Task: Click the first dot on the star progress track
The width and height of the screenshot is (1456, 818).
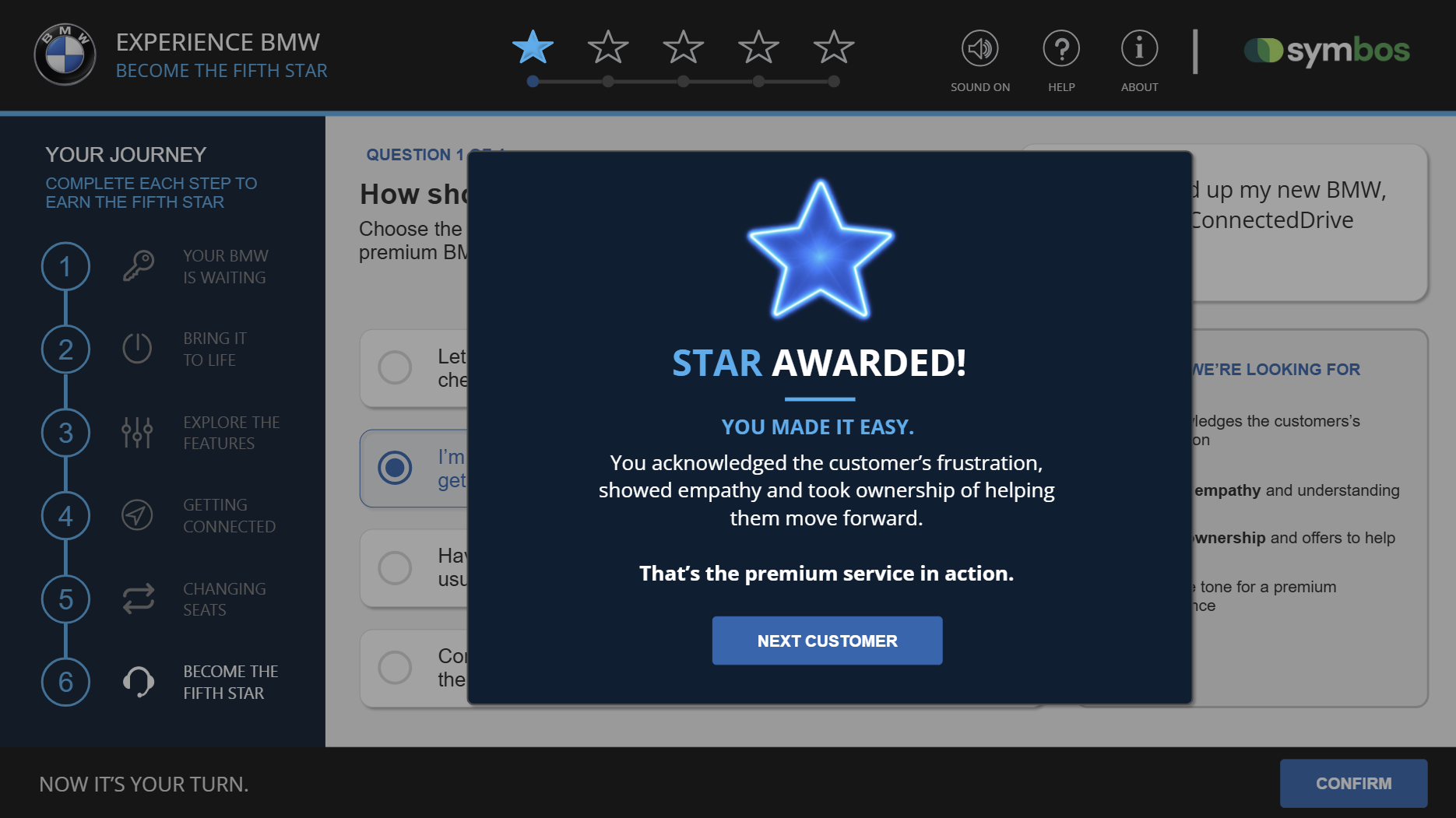Action: click(x=533, y=81)
